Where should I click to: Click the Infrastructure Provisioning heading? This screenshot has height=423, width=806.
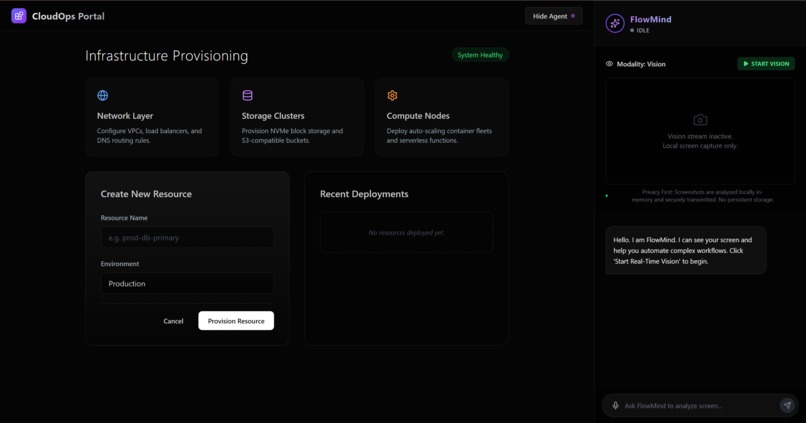click(x=167, y=56)
